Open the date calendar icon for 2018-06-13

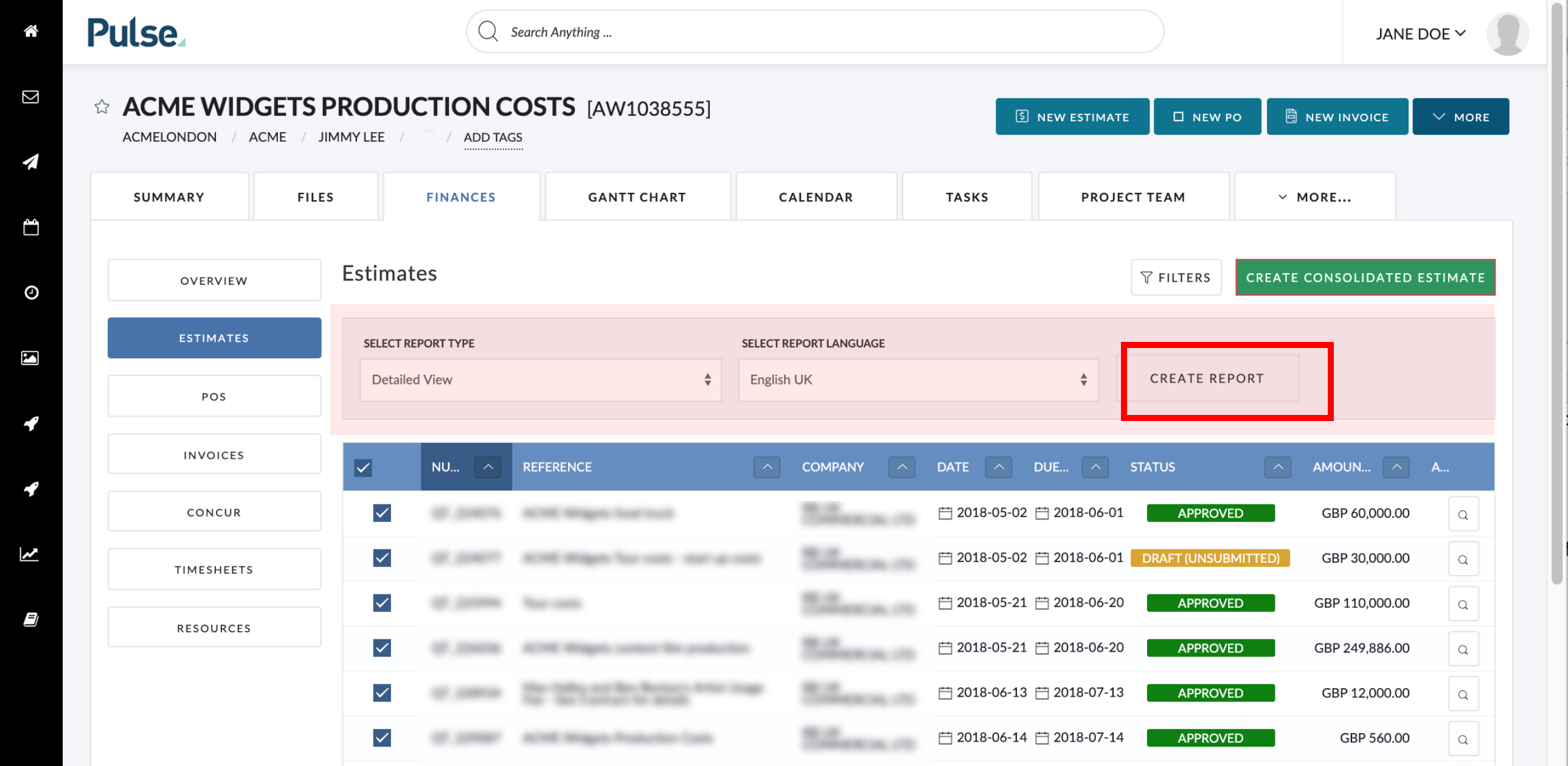tap(945, 693)
